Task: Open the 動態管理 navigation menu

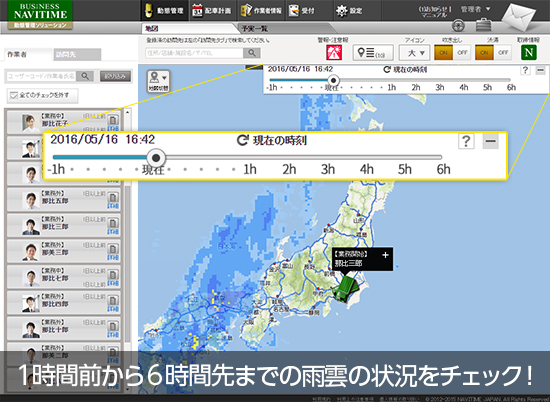Action: pos(164,11)
